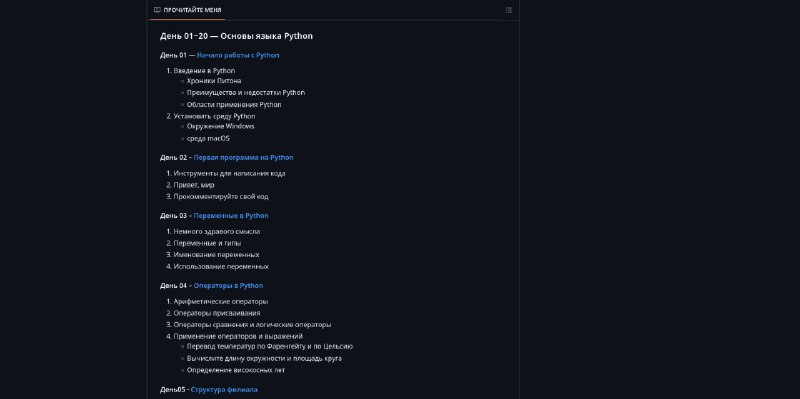This screenshot has height=399, width=800.
Task: Open the Структура филиала link
Action: click(x=224, y=390)
